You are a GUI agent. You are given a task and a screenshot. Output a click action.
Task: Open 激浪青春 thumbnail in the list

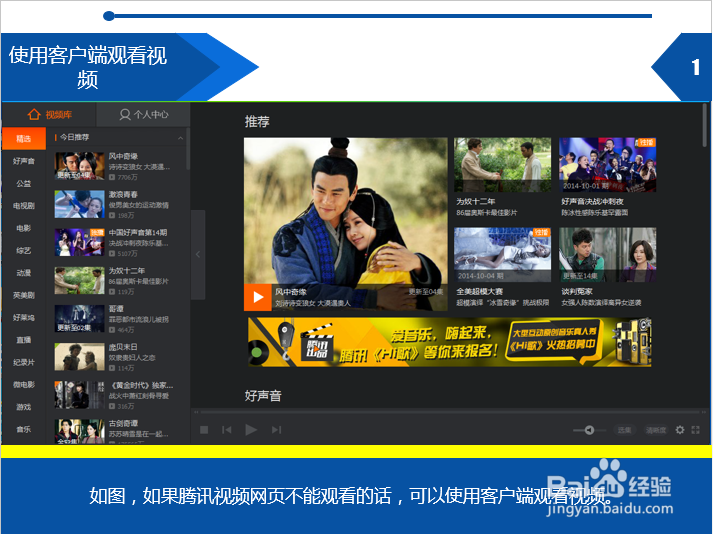[80, 204]
